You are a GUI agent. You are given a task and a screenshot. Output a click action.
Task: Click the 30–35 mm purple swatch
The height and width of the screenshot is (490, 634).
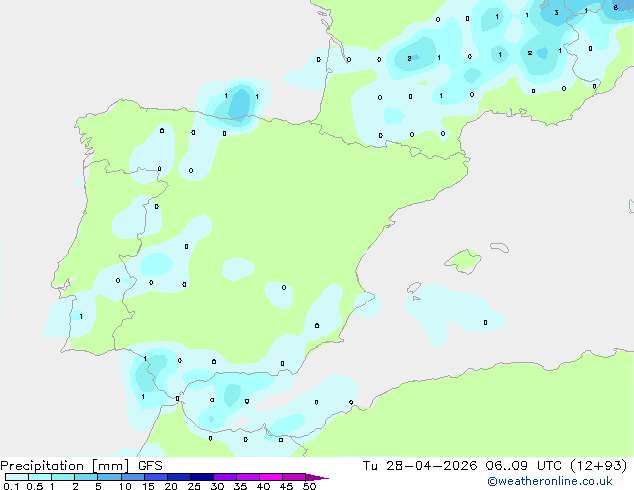(224, 477)
